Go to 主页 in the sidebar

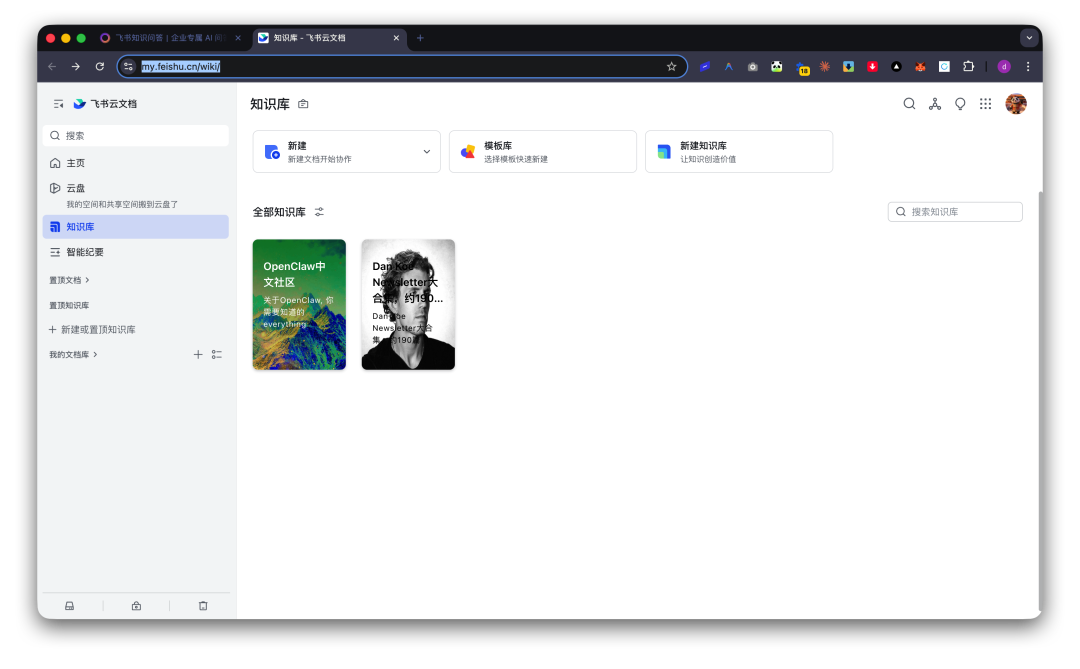click(x=75, y=163)
